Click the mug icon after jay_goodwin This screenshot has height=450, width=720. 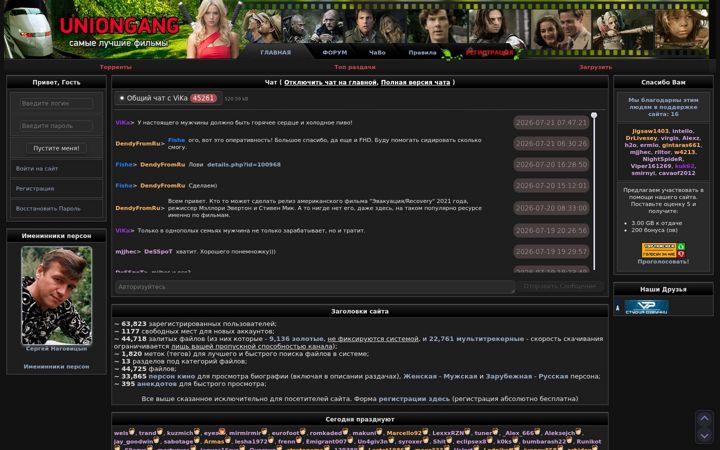pos(156,440)
